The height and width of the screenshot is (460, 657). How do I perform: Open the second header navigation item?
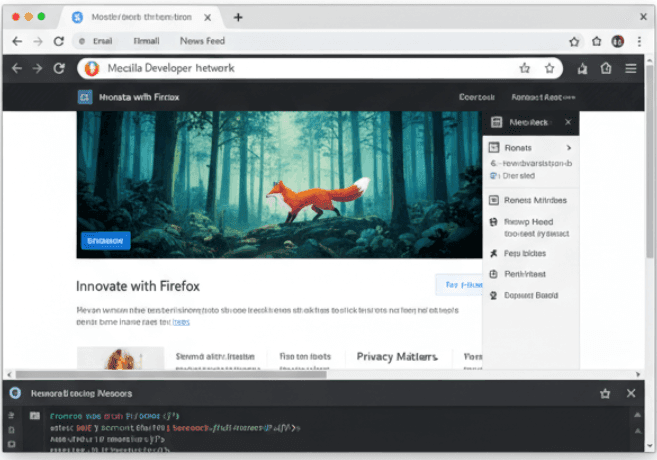[x=543, y=97]
